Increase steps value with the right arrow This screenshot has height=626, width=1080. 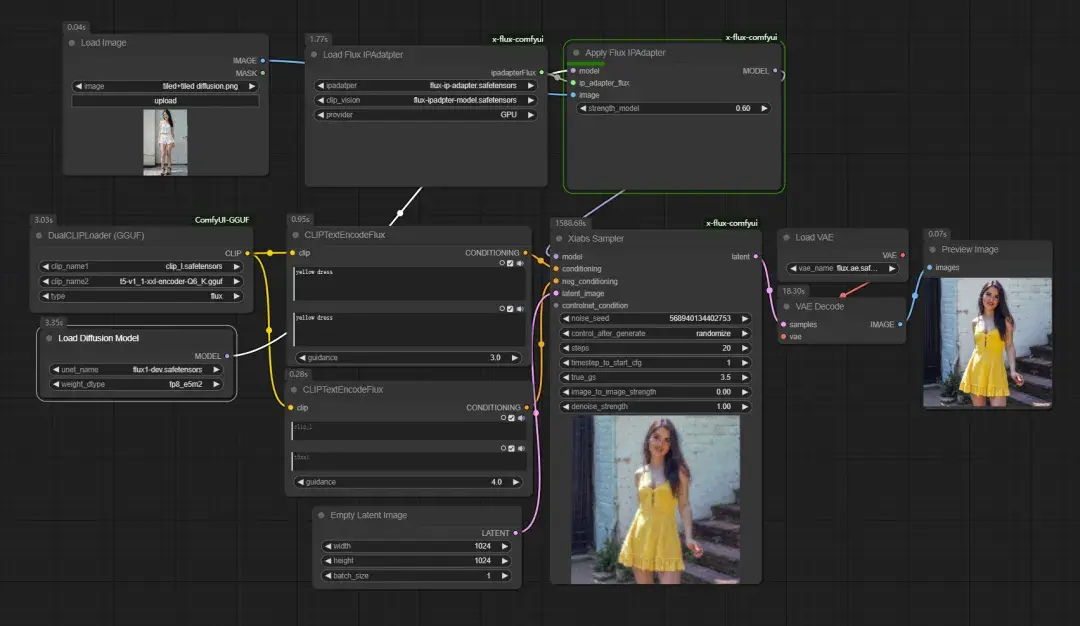(745, 348)
